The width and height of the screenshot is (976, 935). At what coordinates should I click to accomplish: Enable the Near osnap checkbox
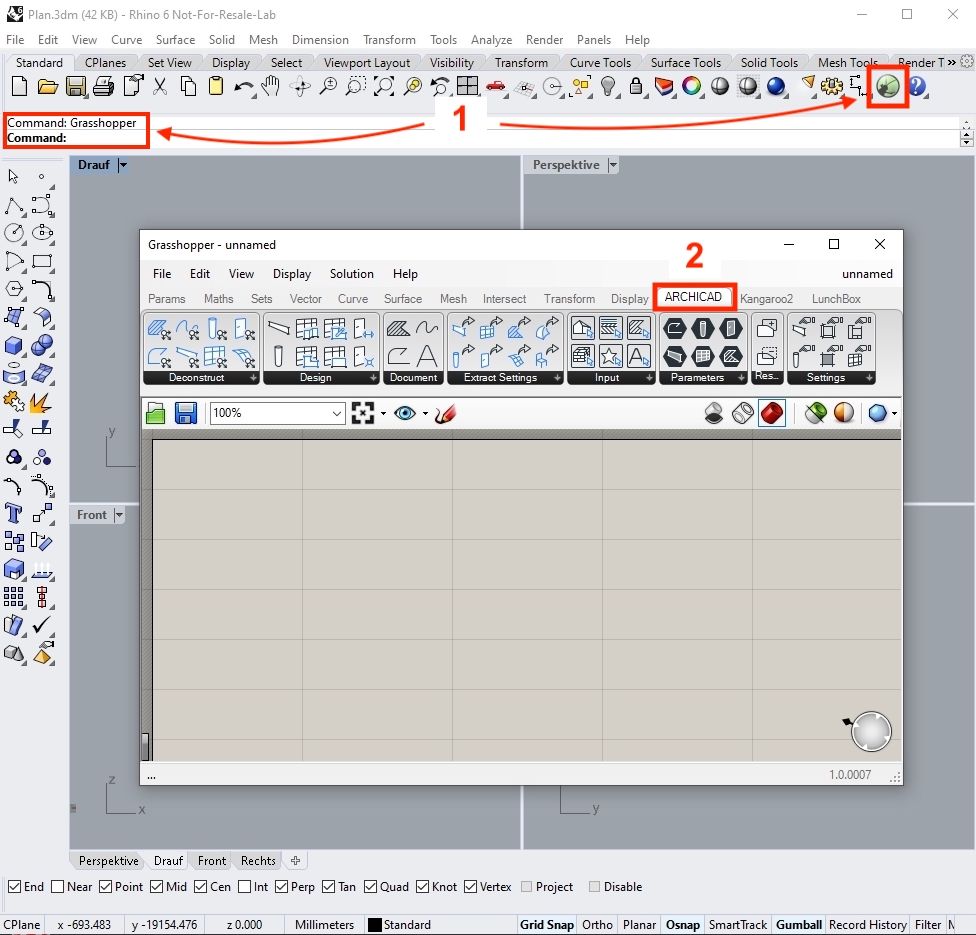(57, 886)
